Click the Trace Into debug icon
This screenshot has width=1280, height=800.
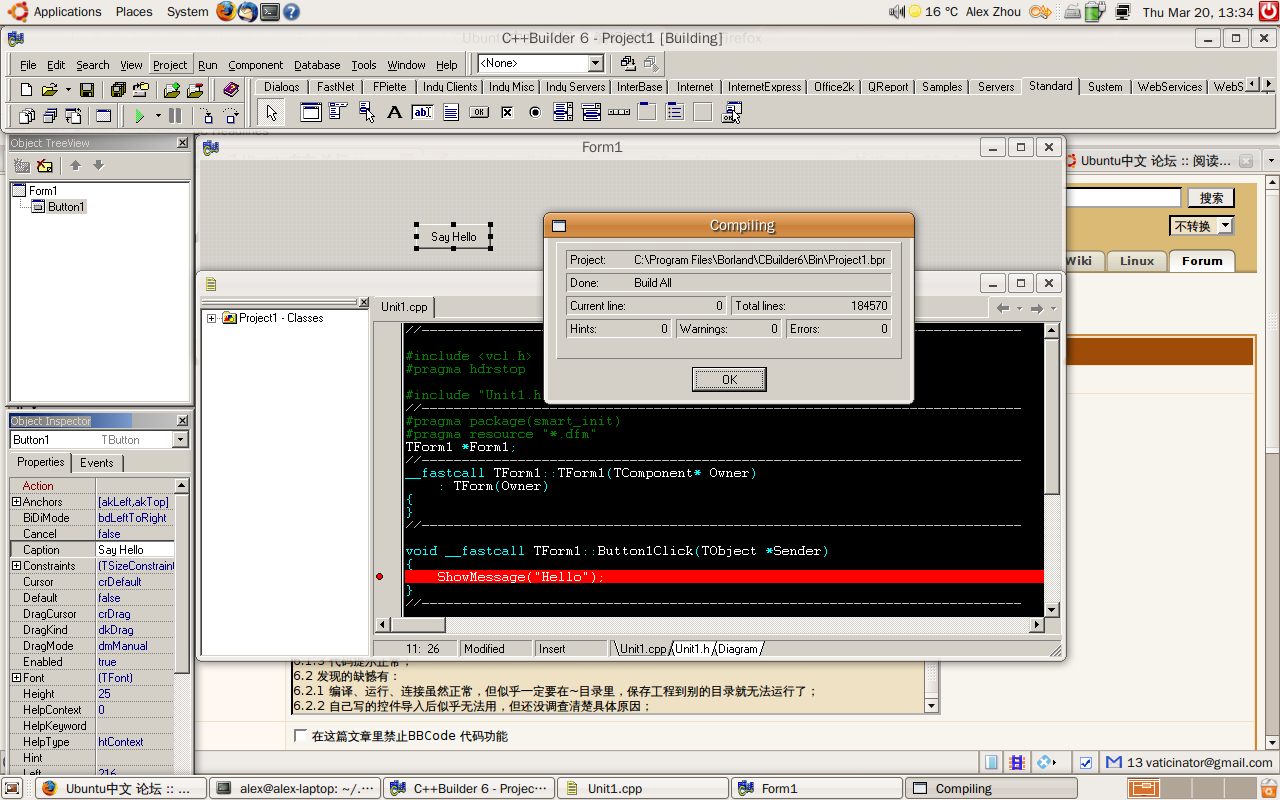pyautogui.click(x=206, y=116)
